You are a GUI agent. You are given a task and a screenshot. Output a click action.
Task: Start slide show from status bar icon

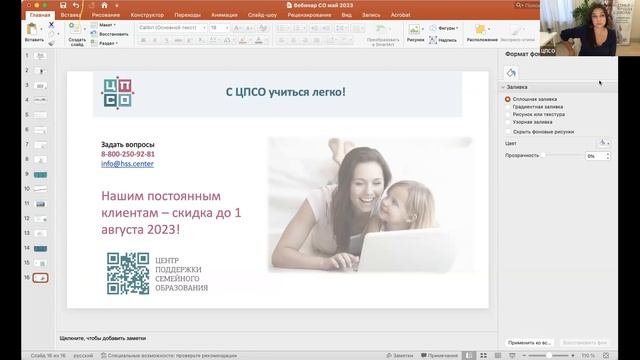(512, 356)
